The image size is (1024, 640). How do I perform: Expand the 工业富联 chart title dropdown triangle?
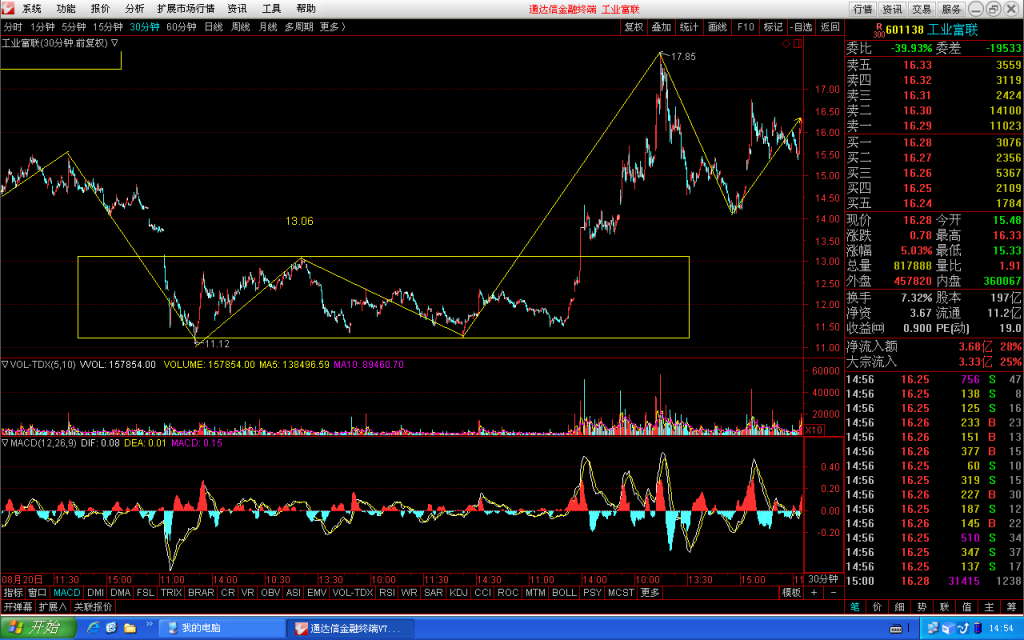pyautogui.click(x=114, y=43)
